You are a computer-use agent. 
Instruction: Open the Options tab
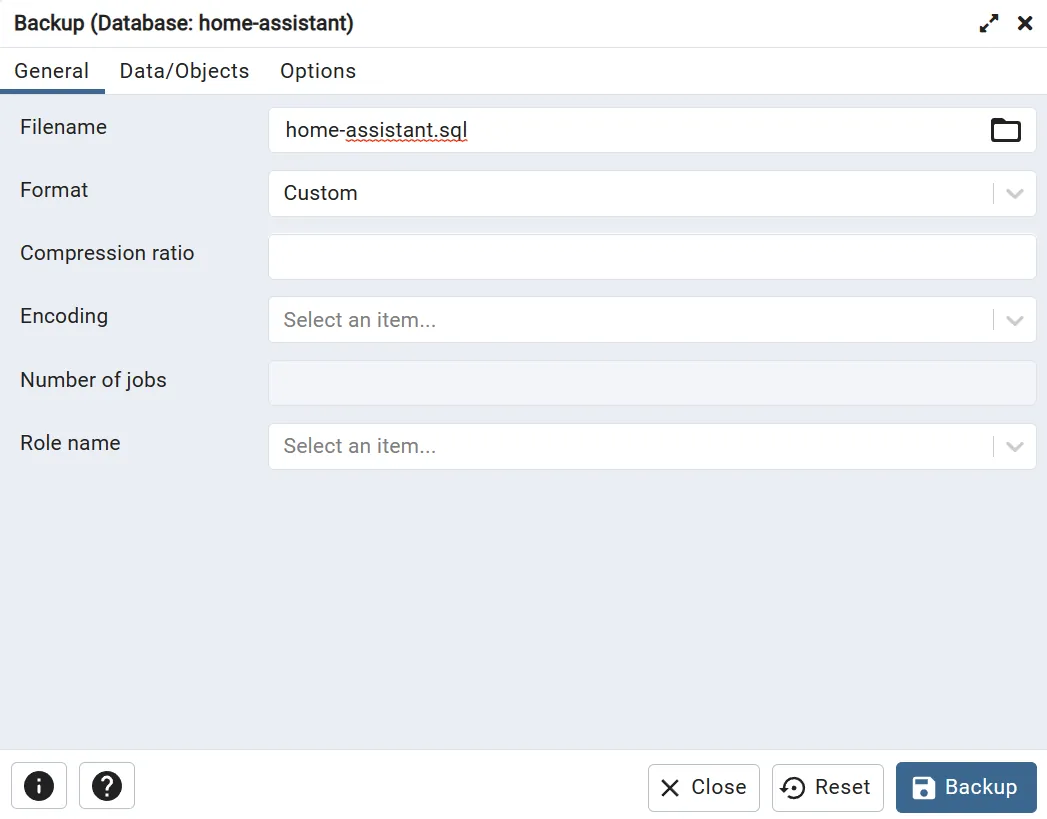318,71
